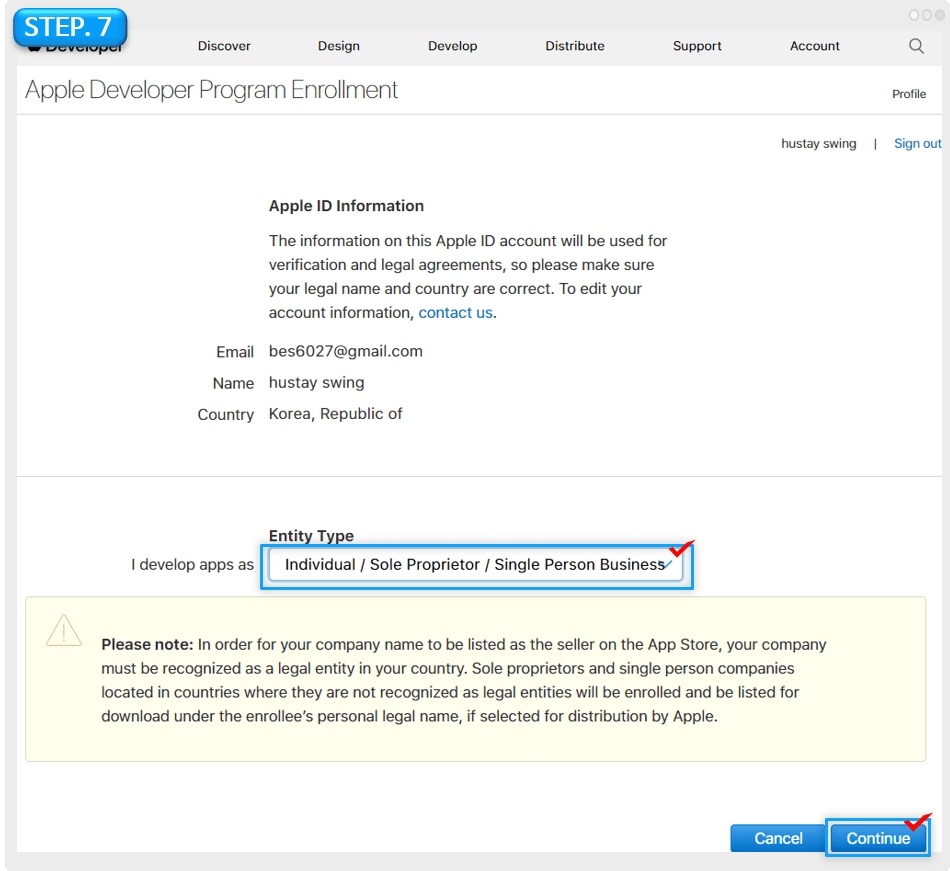Click the Apple Developer Program Enrollment heading

tap(211, 90)
